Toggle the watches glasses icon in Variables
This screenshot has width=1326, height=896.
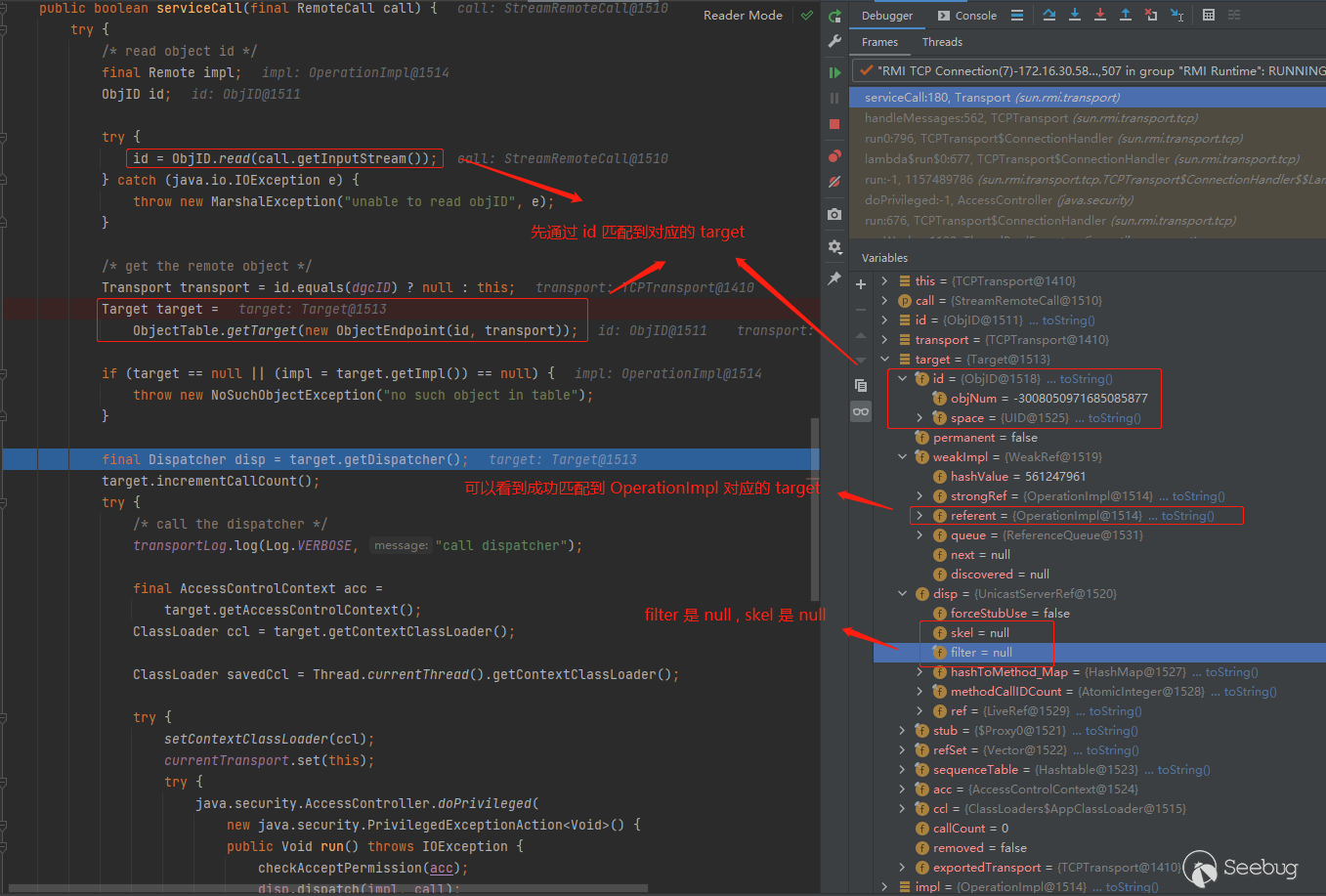coord(861,411)
